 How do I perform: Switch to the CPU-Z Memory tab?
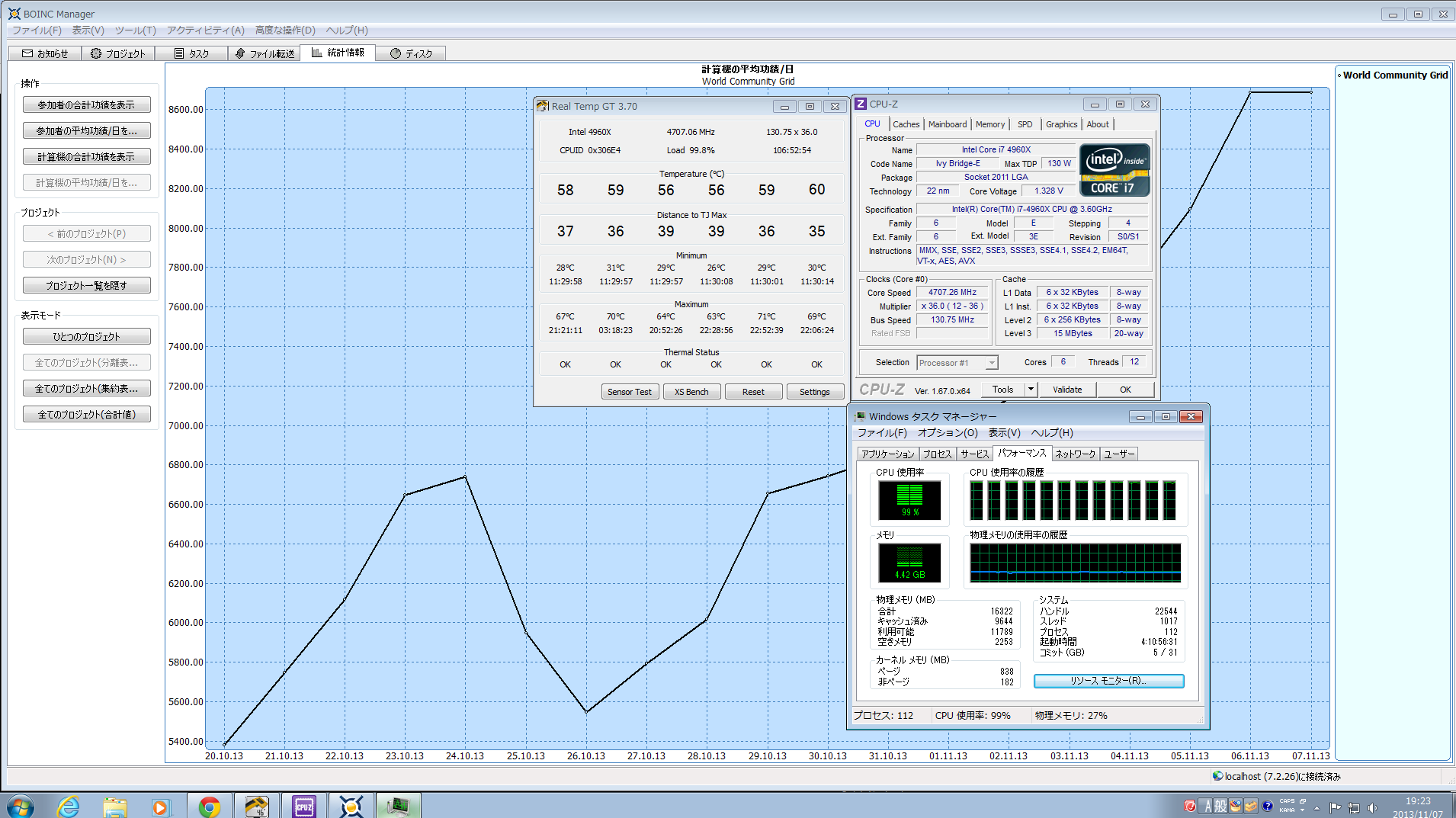989,124
